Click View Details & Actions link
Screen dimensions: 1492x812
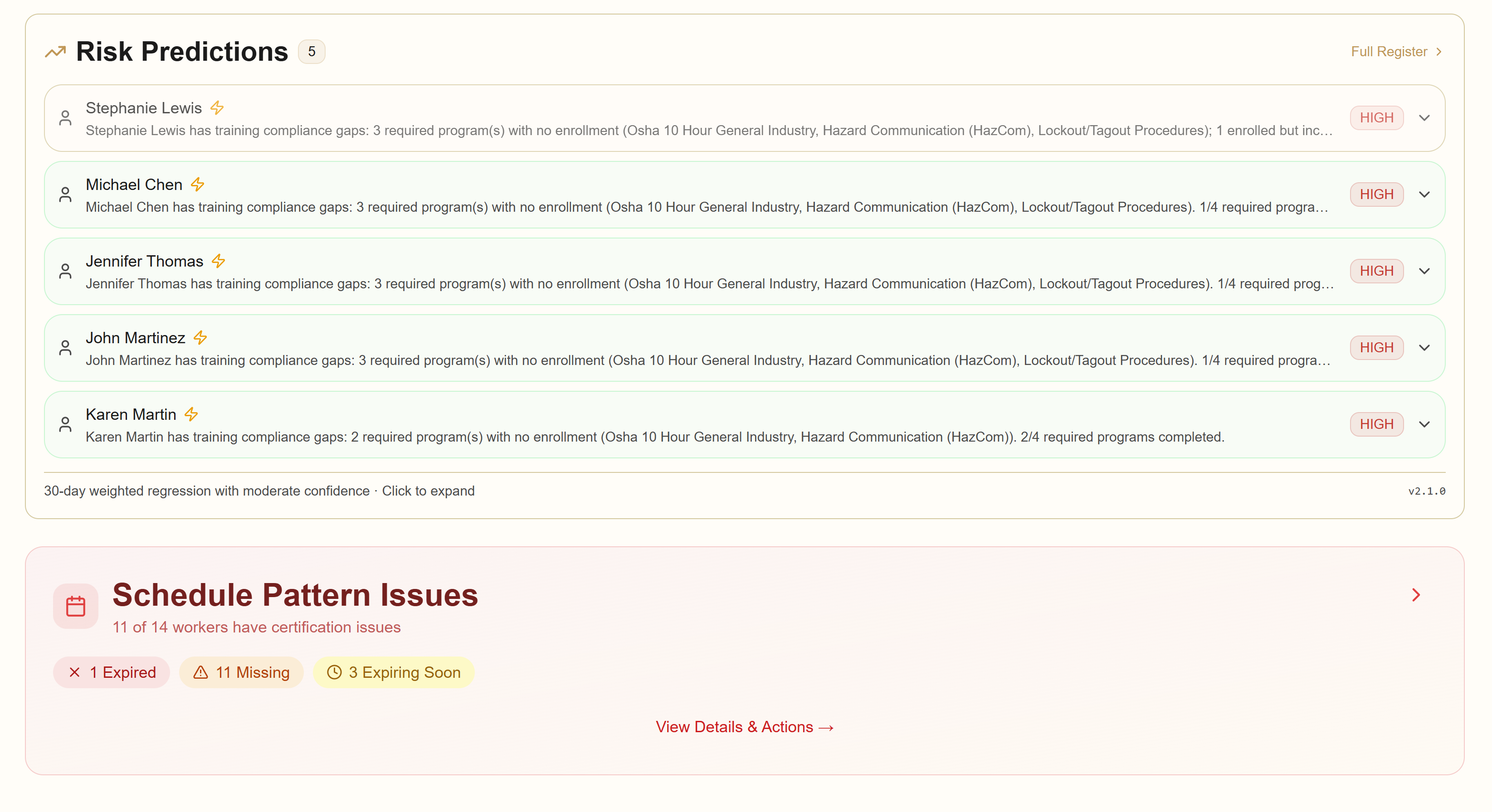(x=744, y=727)
